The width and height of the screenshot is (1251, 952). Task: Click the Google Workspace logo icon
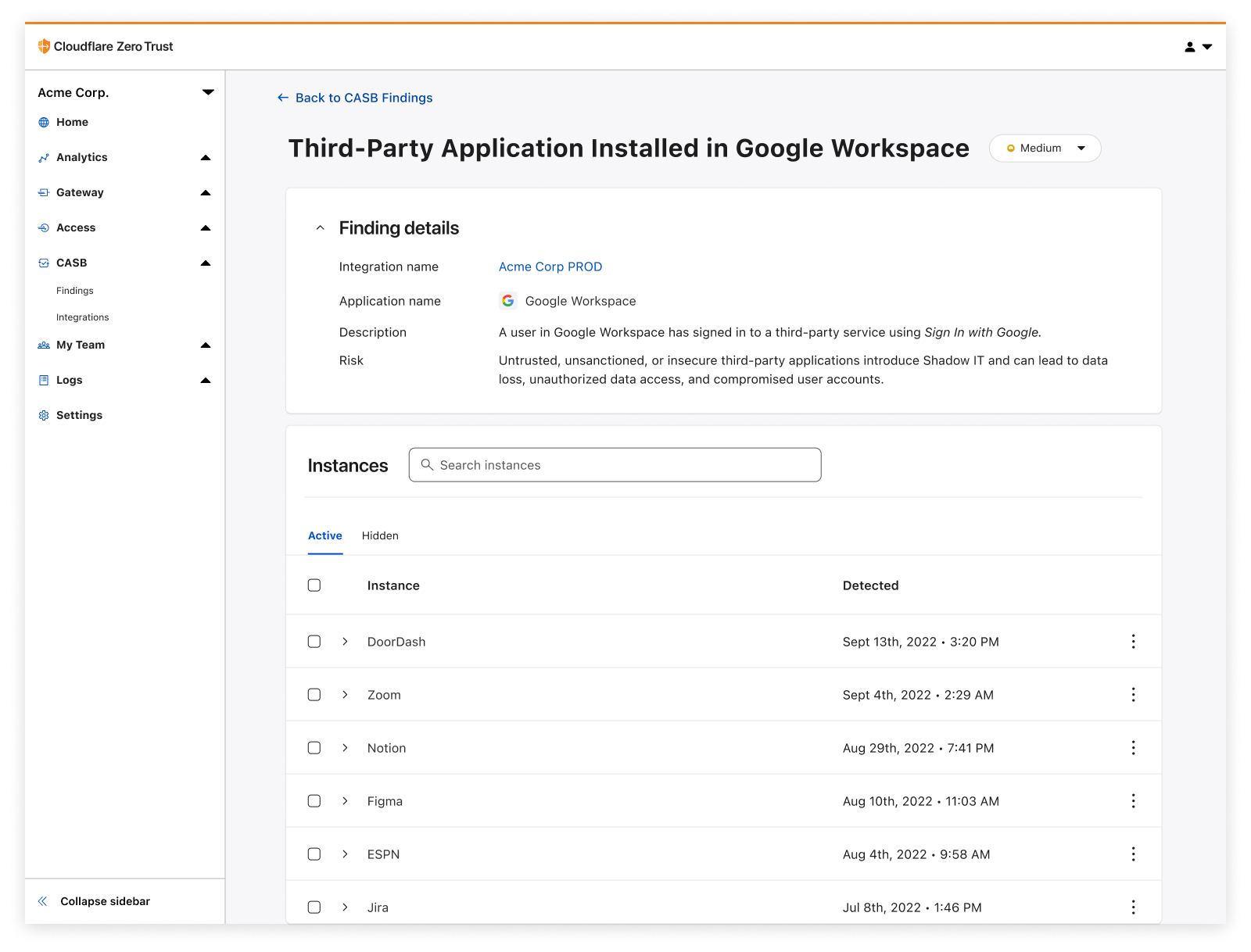coord(508,301)
